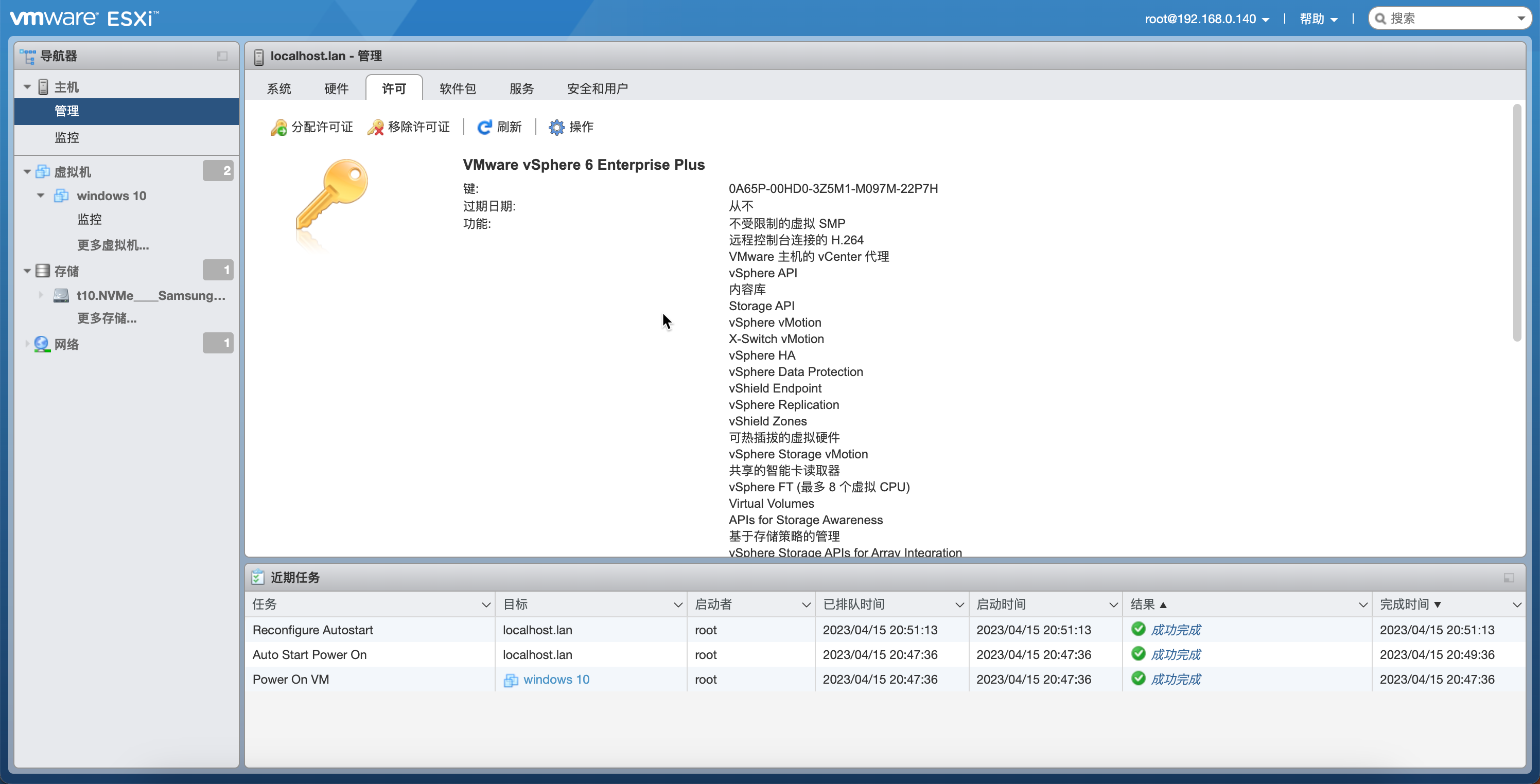The image size is (1540, 784).
Task: Select Monitor (监控) under windows 10
Action: tap(90, 219)
